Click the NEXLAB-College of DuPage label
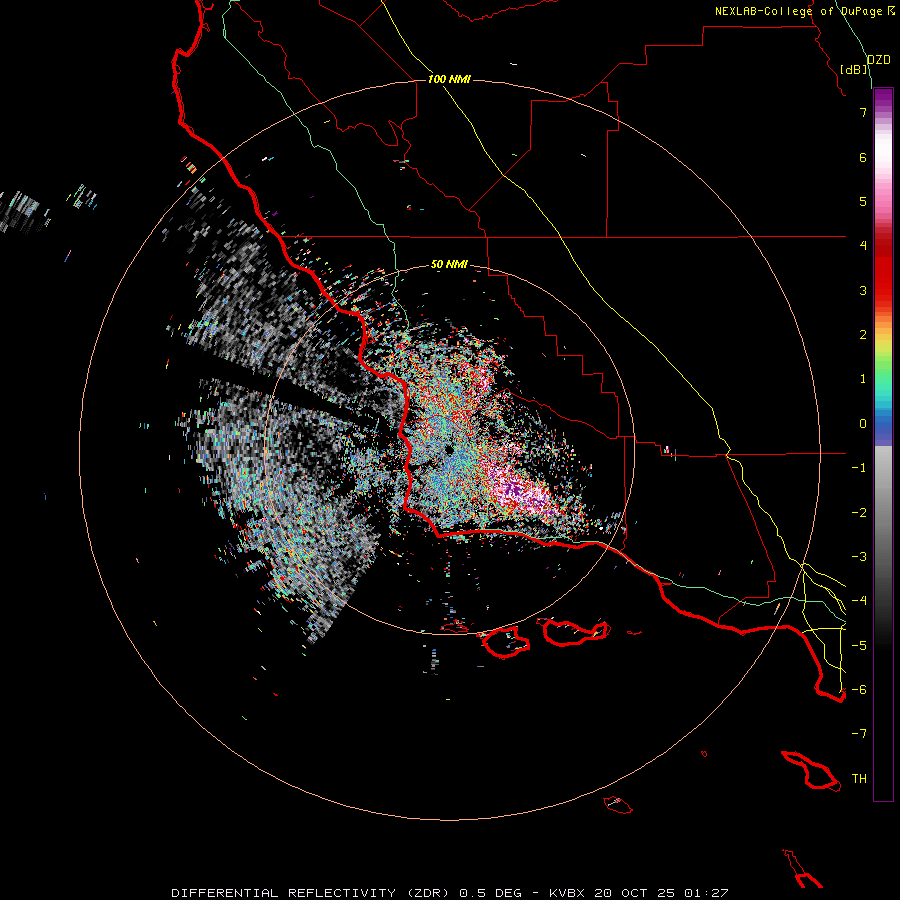The height and width of the screenshot is (900, 900). (798, 11)
